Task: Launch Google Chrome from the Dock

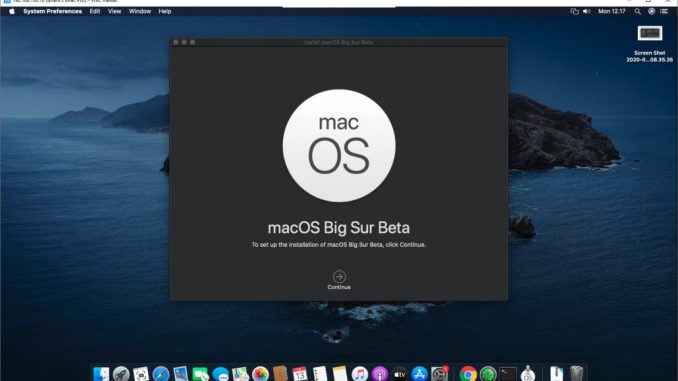Action: pyautogui.click(x=468, y=374)
